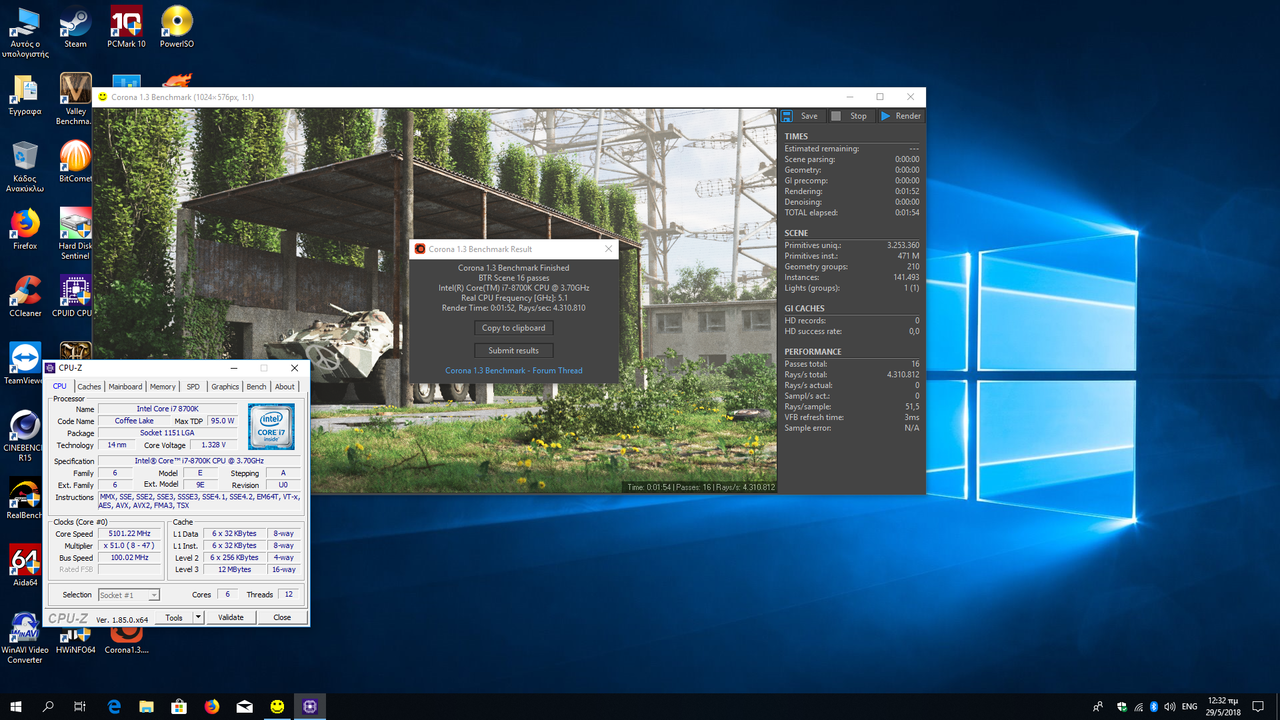Select the CPU-Z taskbar icon
1280x720 pixels.
coord(310,706)
